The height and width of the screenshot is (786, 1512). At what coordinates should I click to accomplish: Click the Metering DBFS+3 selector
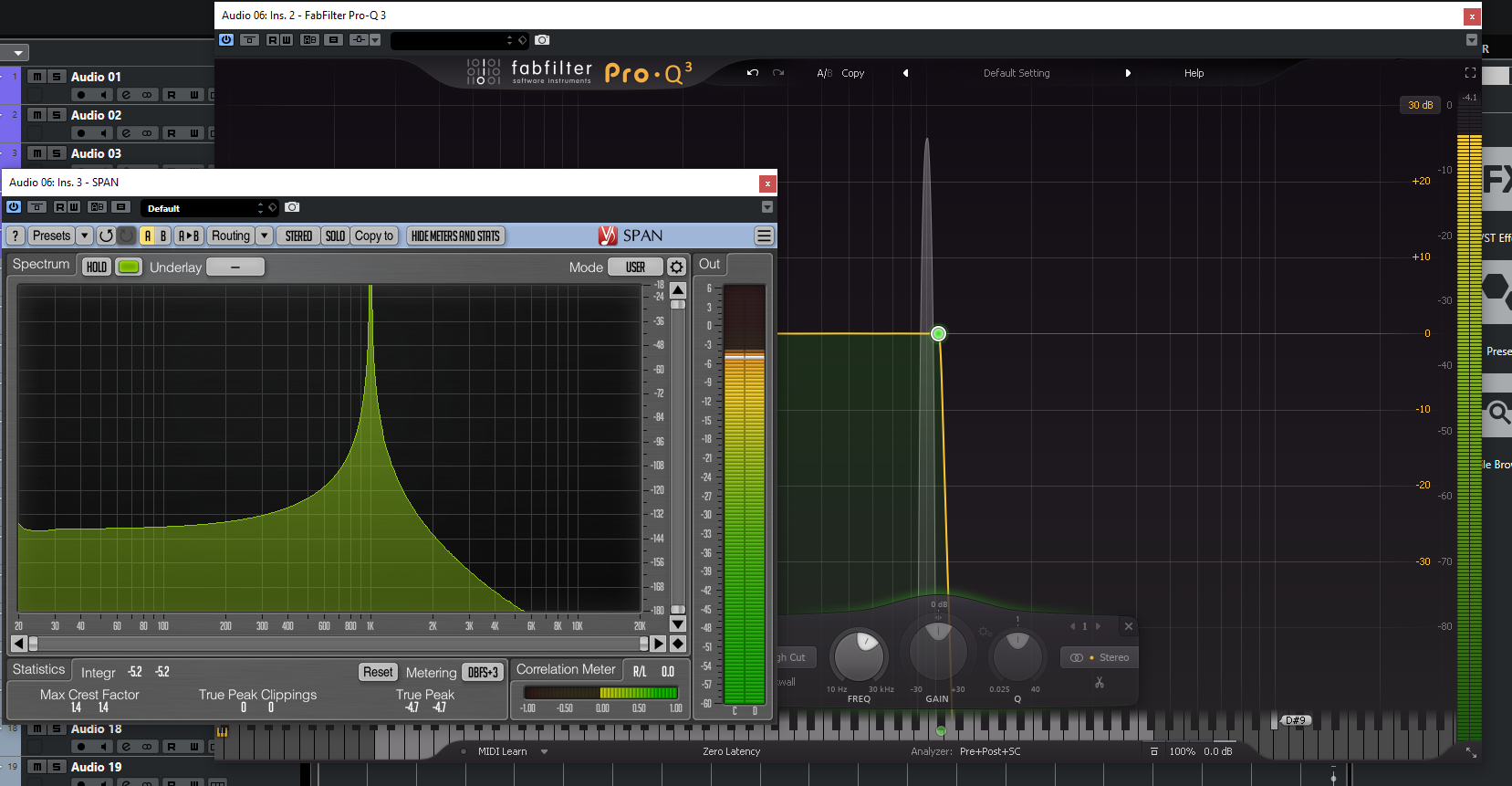pyautogui.click(x=483, y=672)
